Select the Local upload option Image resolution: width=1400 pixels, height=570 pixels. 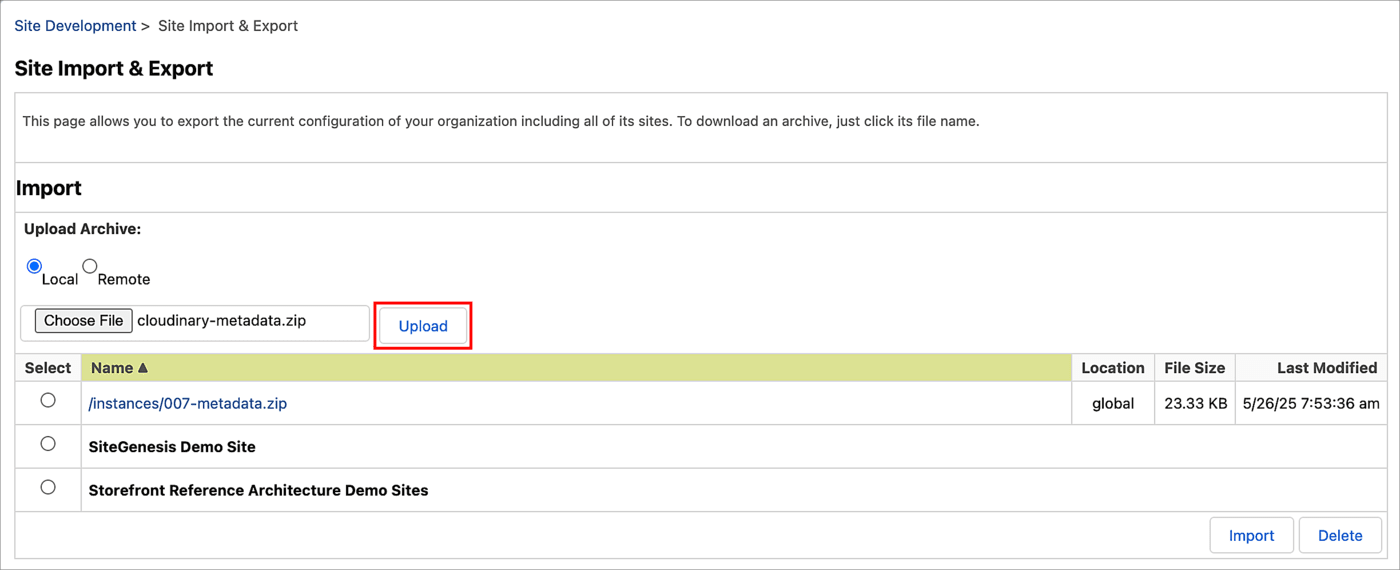(34, 266)
